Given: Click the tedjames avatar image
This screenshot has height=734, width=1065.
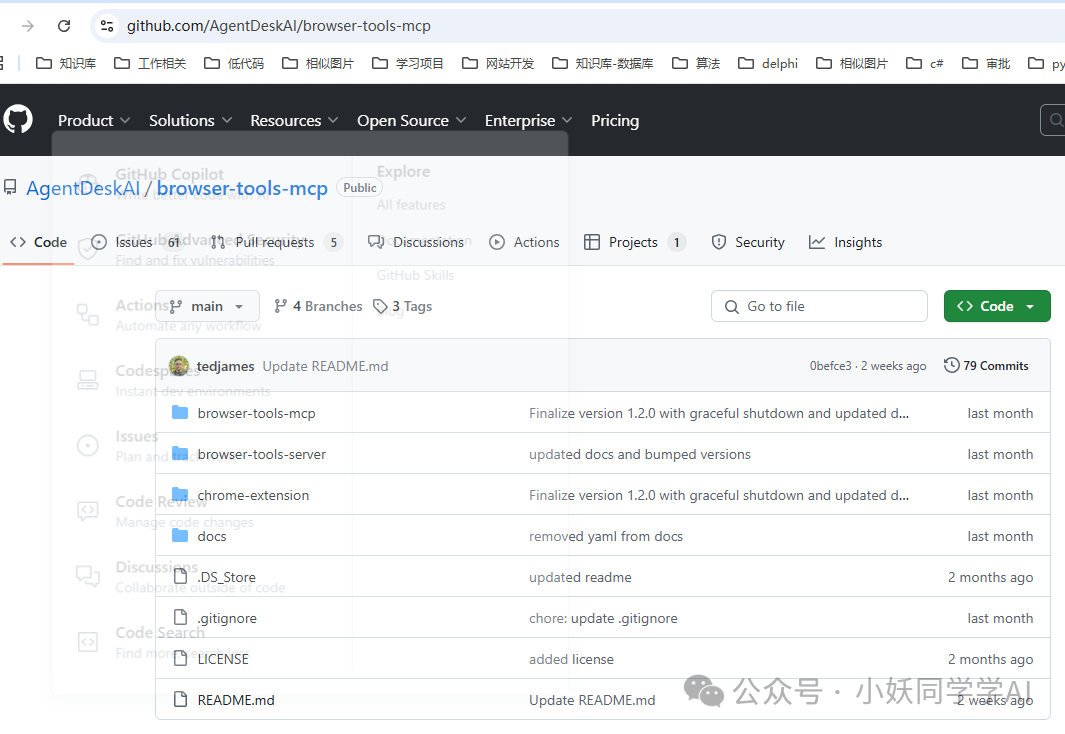Looking at the screenshot, I should click(x=179, y=366).
